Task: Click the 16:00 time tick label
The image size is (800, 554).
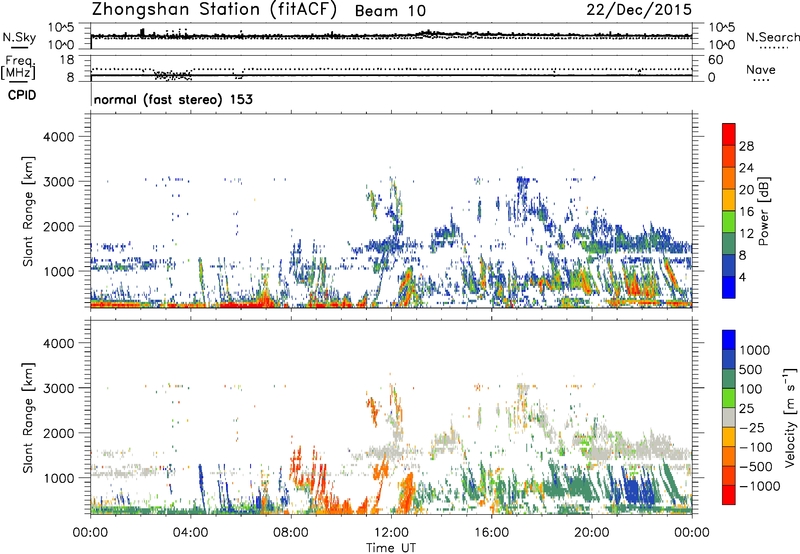Action: click(491, 533)
